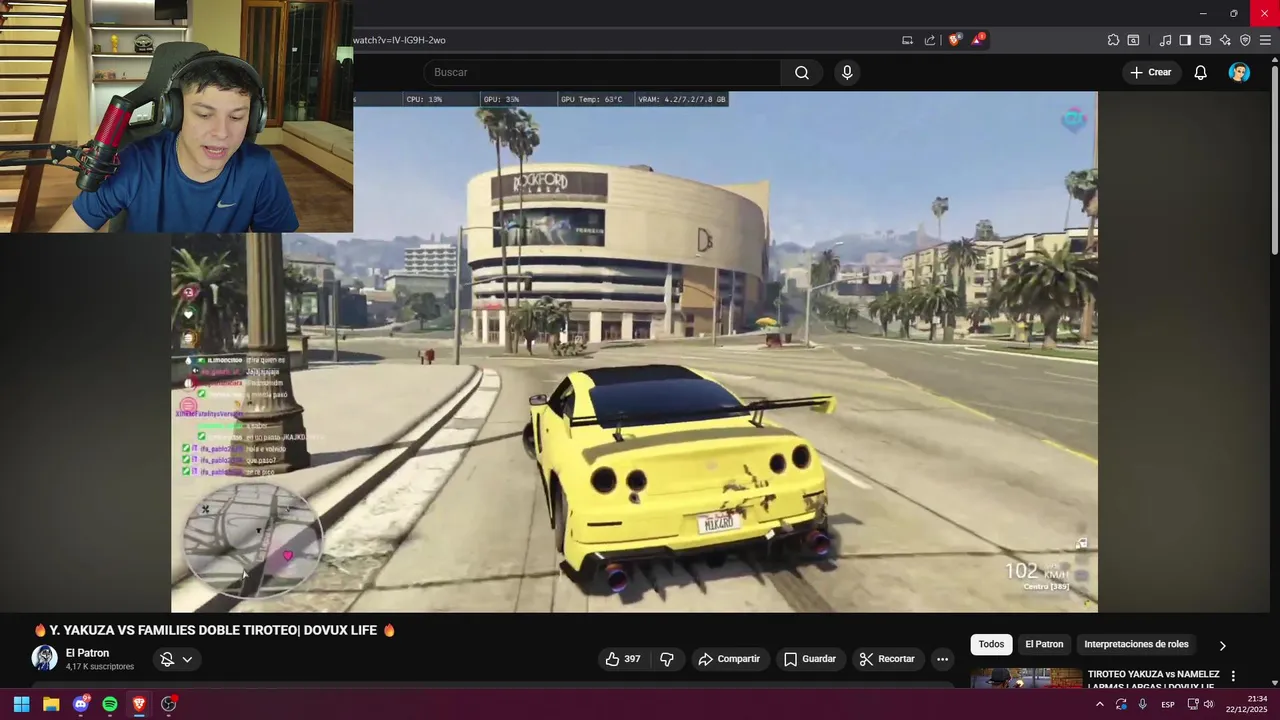The image size is (1280, 720).
Task: Open the Brave playlist music-note icon
Action: [1165, 40]
